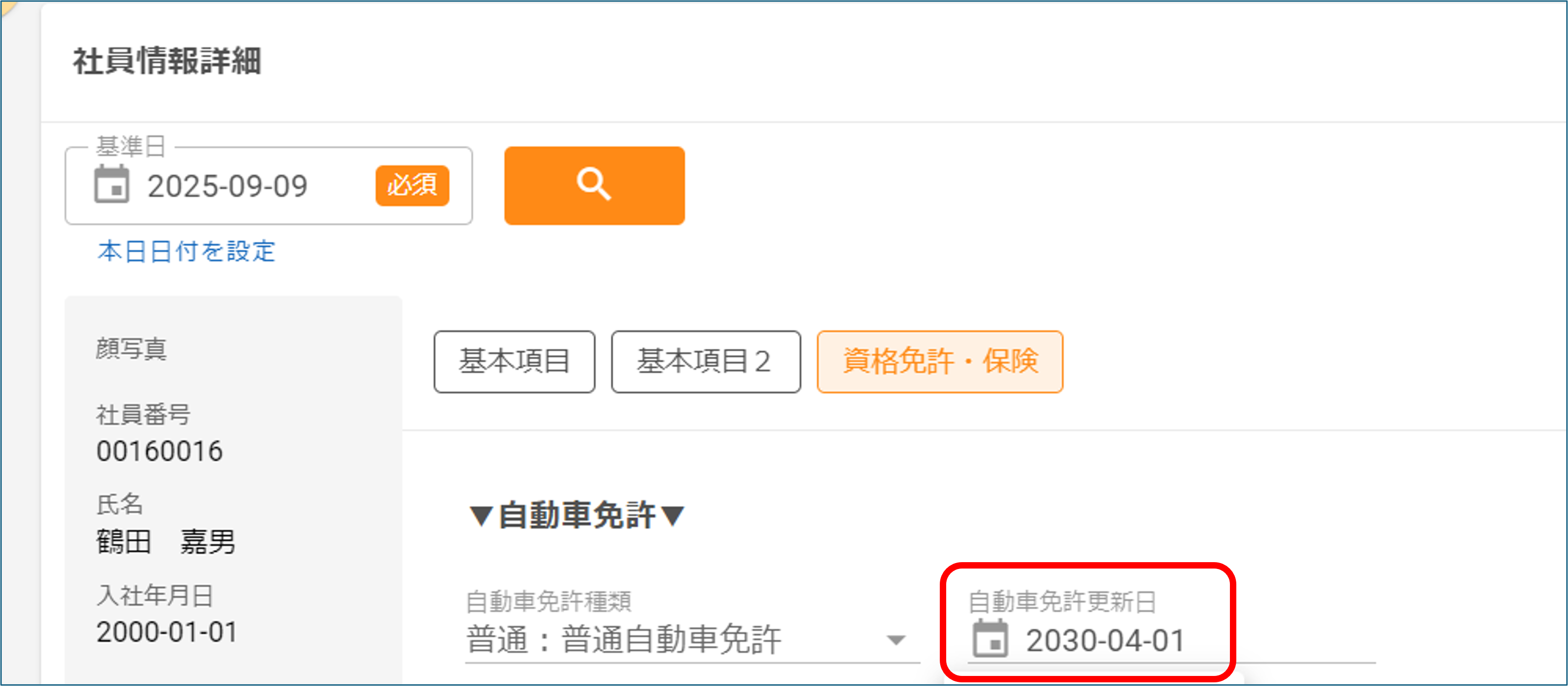
Task: Click the 本日日付を設定 link
Action: pyautogui.click(x=186, y=251)
